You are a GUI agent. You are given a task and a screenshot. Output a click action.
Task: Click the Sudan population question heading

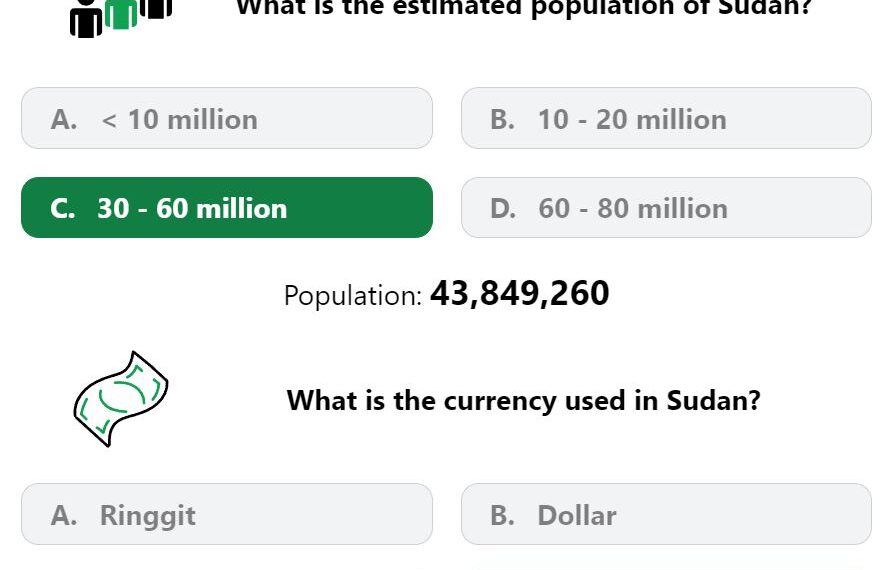coord(524,8)
